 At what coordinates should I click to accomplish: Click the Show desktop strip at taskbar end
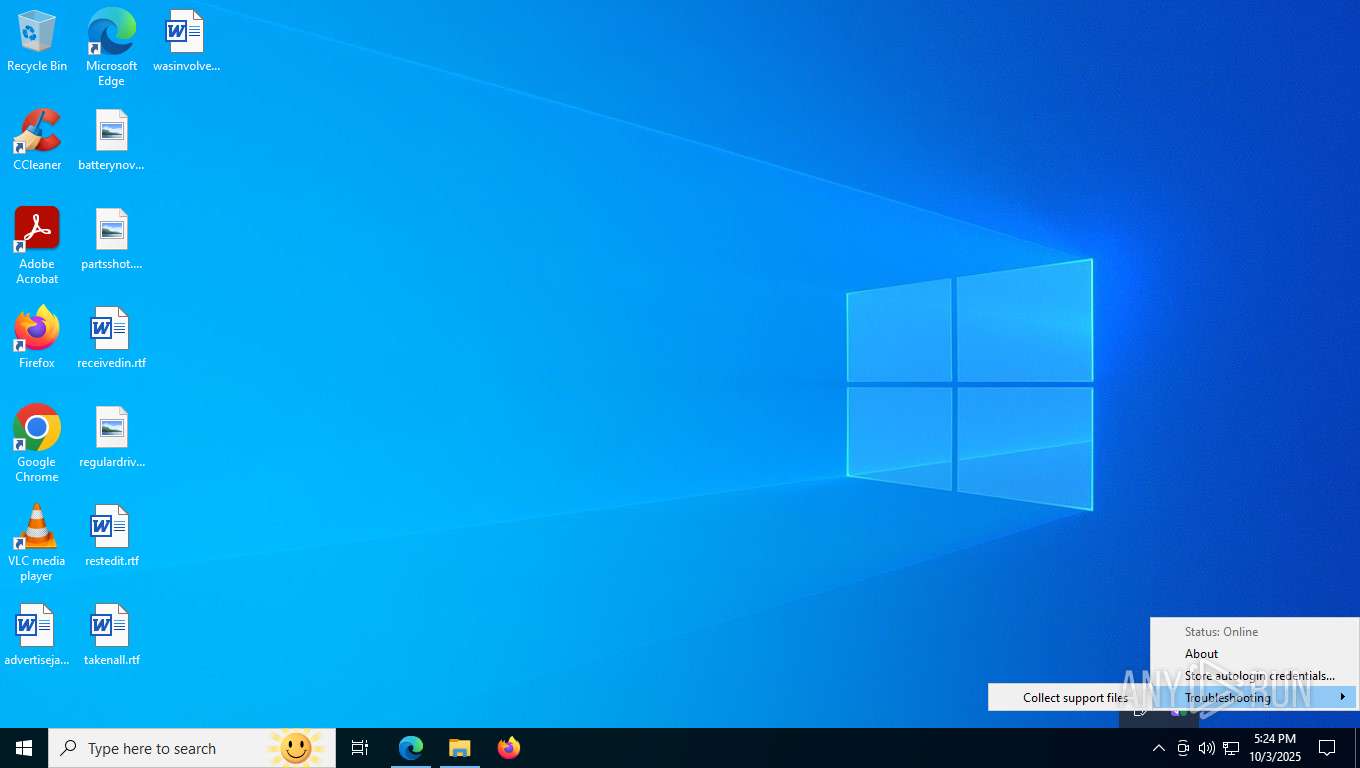1356,748
